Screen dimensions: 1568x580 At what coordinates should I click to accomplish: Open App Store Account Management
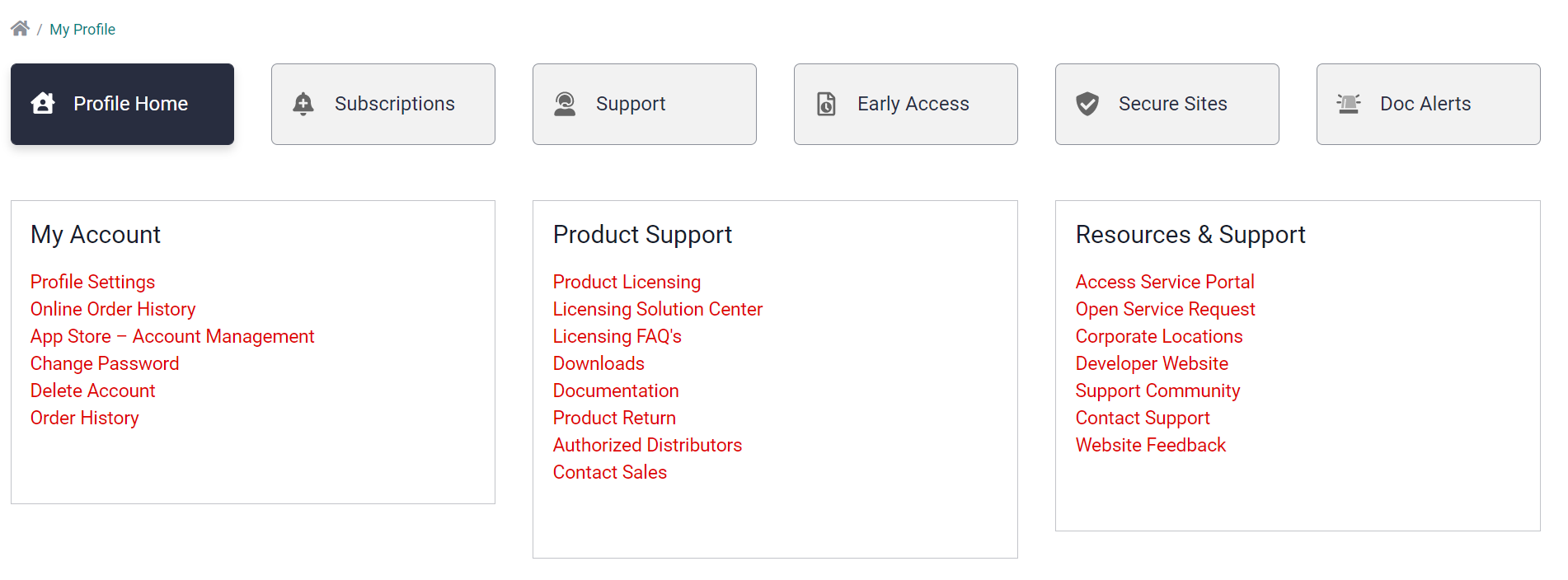(171, 336)
